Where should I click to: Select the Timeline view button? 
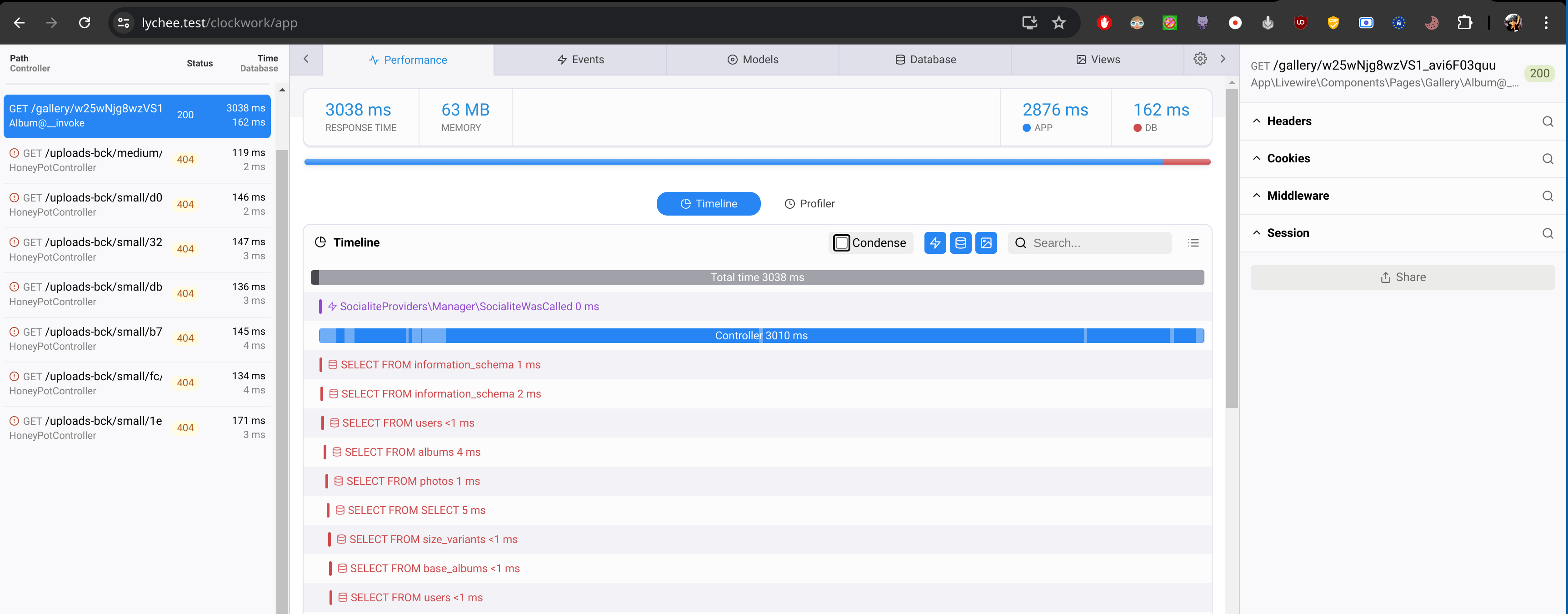pos(709,203)
